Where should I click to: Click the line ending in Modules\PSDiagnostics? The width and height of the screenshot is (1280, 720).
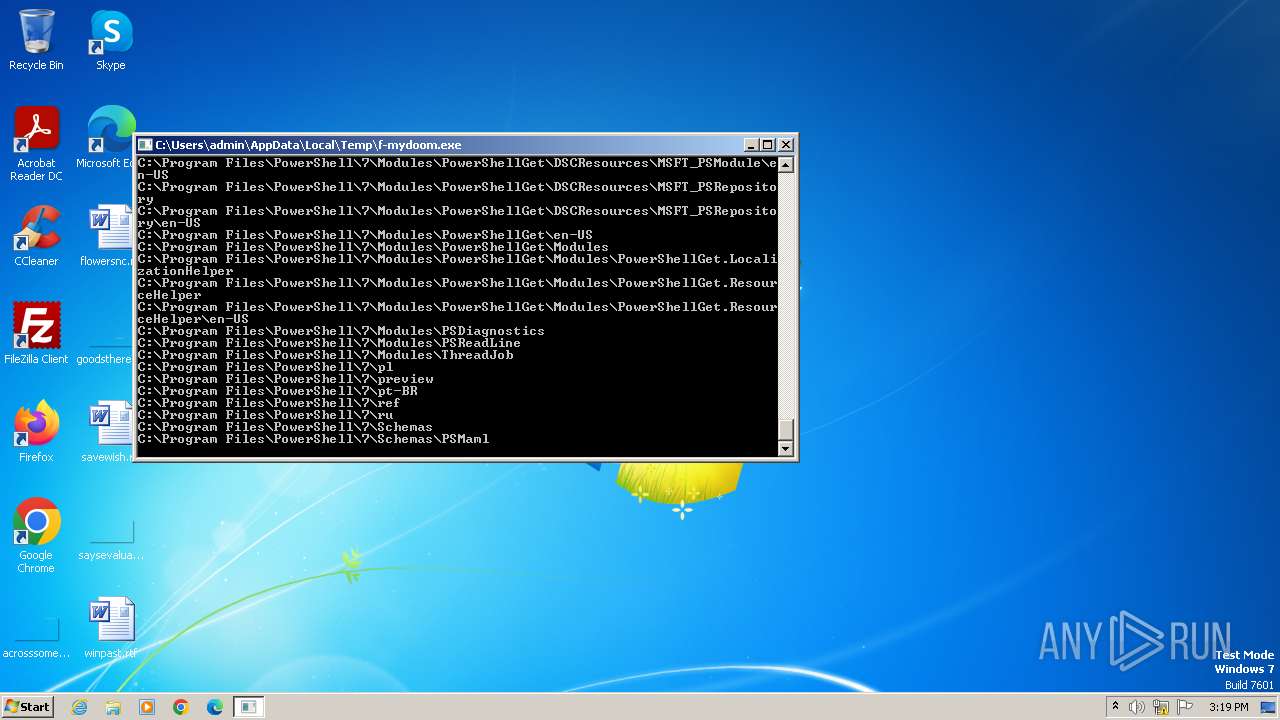[341, 331]
